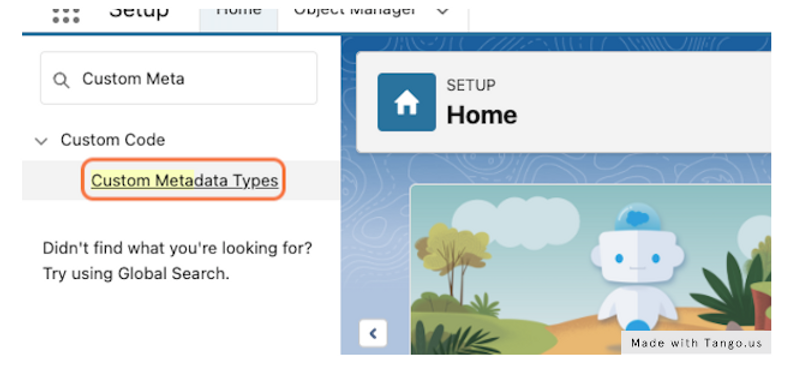Open the Object Manager tab dropdown arrow
This screenshot has height=369, width=790.
(x=442, y=11)
